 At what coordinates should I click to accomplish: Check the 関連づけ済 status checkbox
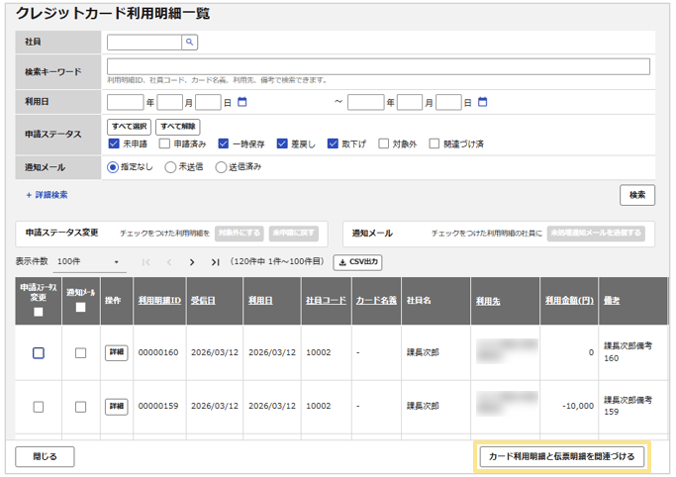[x=434, y=144]
